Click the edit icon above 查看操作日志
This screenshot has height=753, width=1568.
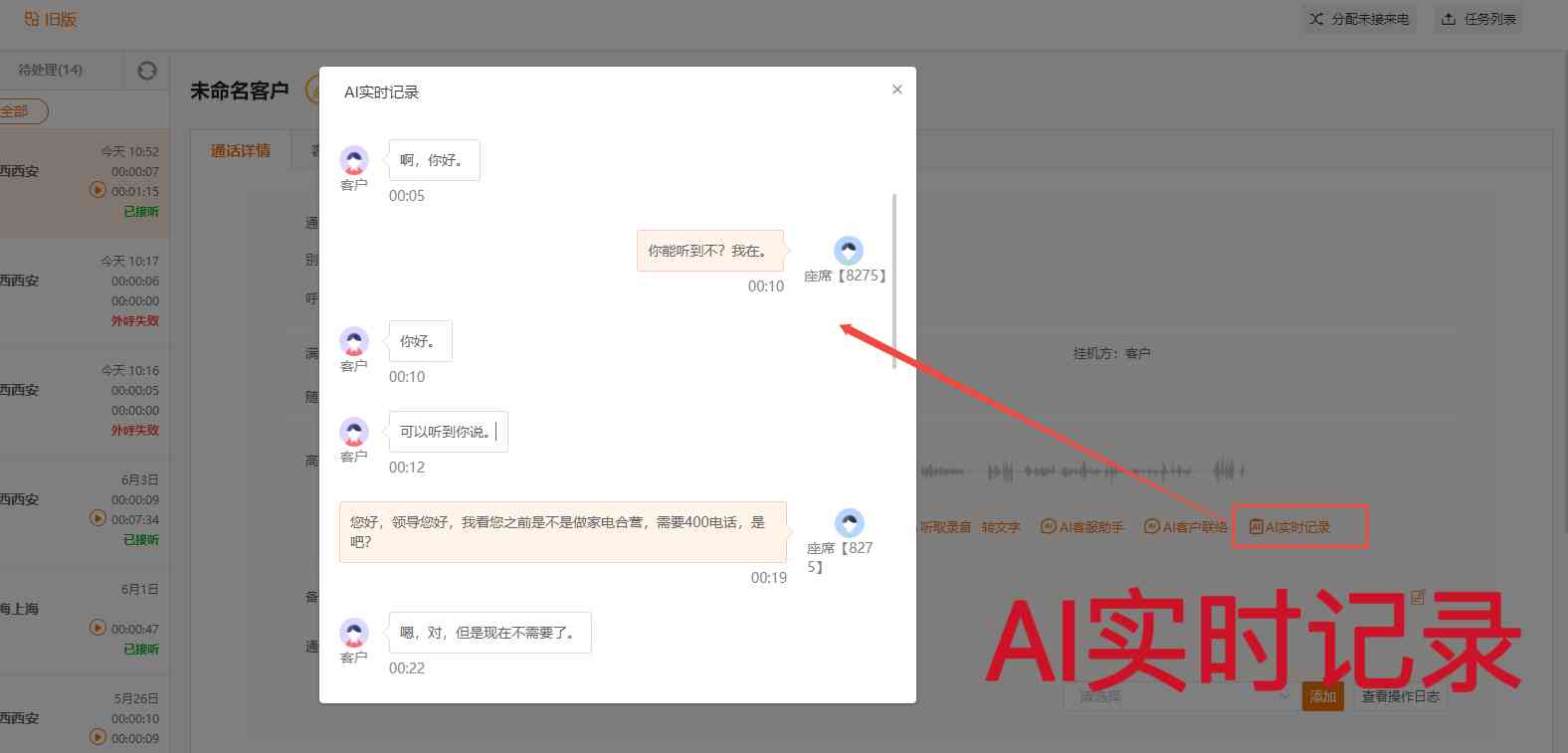[x=1418, y=598]
